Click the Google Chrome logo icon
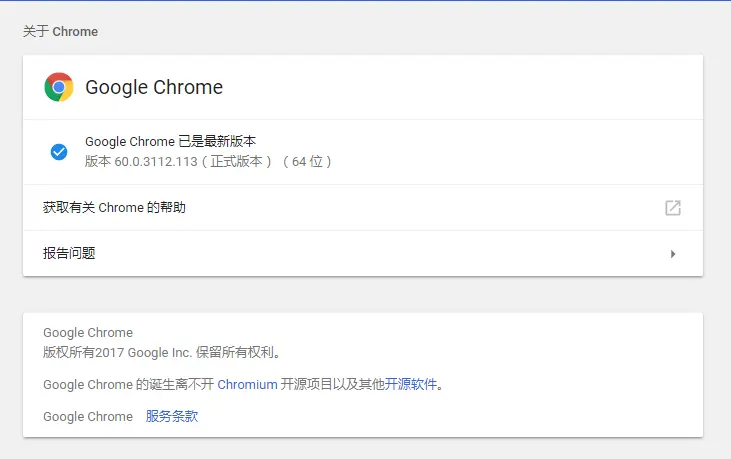 (59, 87)
